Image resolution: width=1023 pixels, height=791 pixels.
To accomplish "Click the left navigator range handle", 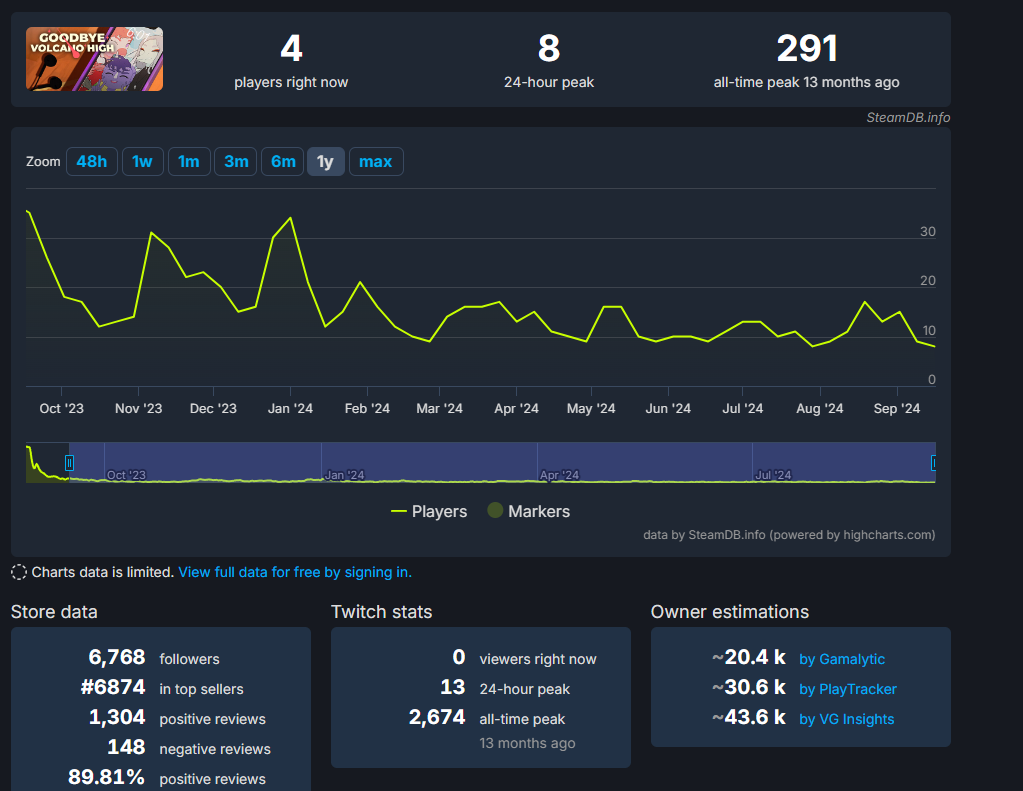I will [x=69, y=463].
